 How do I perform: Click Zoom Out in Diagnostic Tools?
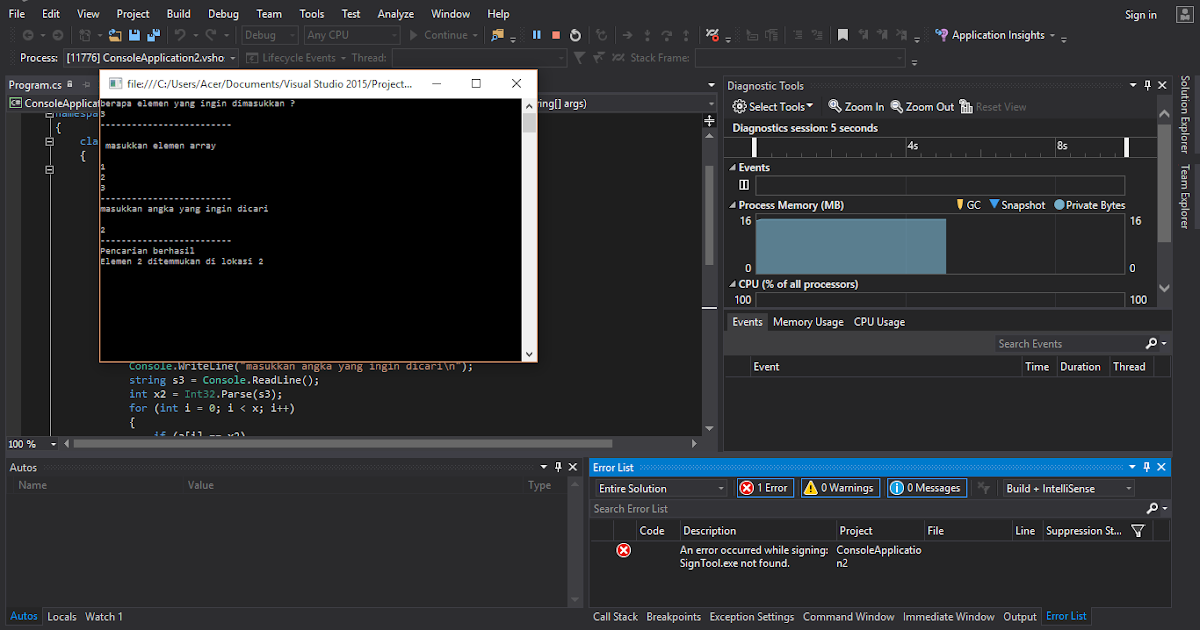(x=922, y=107)
